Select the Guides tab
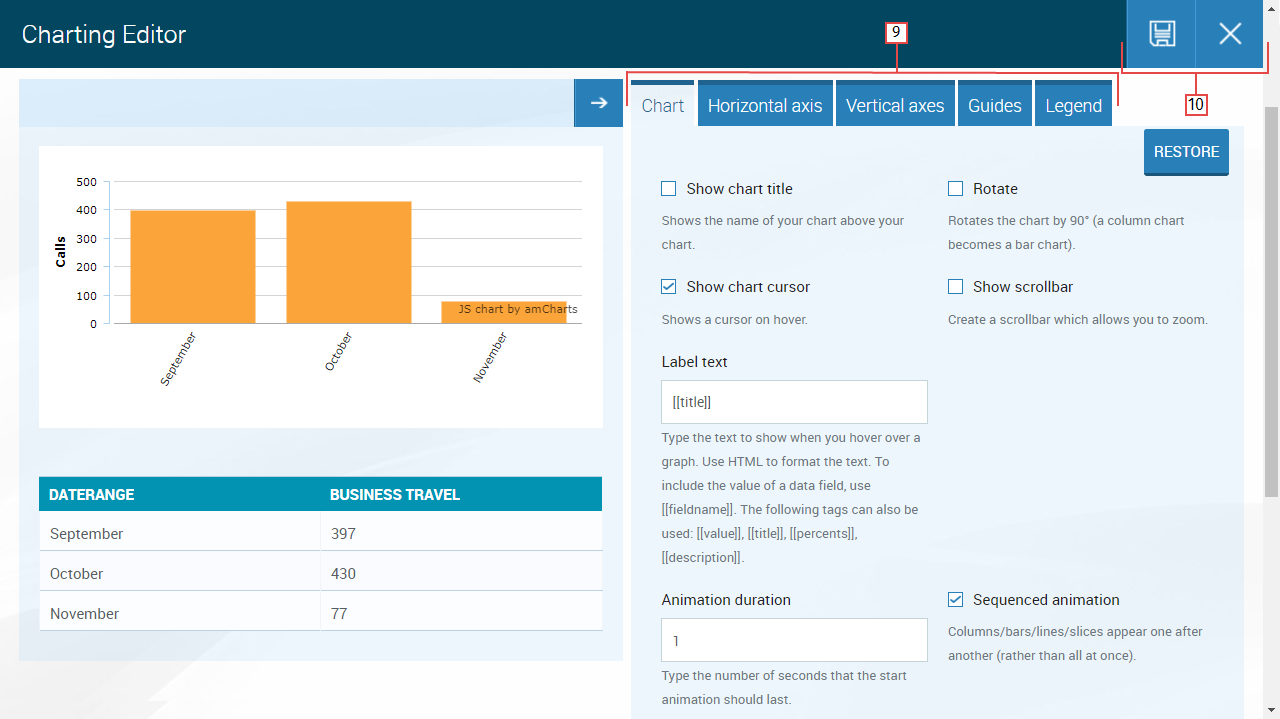The height and width of the screenshot is (719, 1280). 995,106
